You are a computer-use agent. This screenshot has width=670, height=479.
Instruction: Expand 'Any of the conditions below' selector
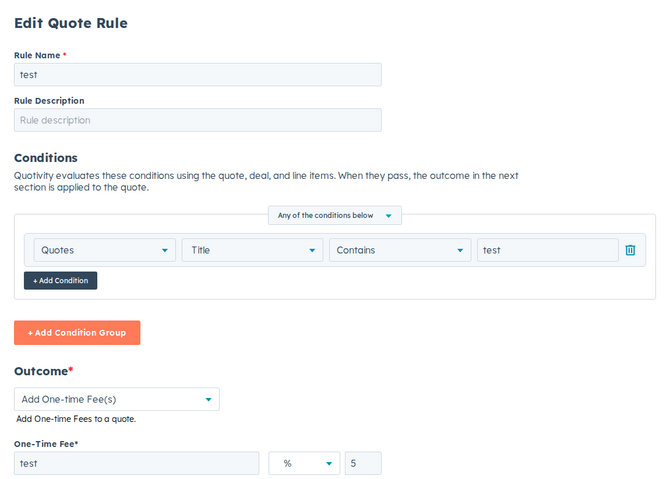point(335,215)
